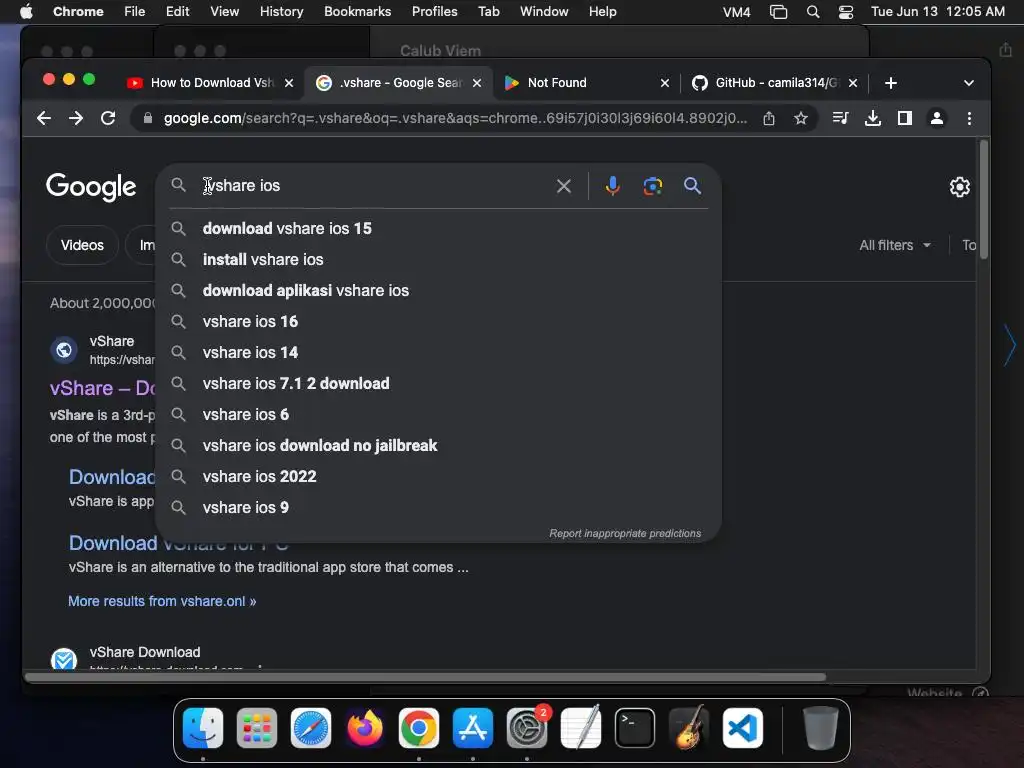Open the History menu
Image resolution: width=1024 pixels, height=768 pixels.
tap(281, 12)
